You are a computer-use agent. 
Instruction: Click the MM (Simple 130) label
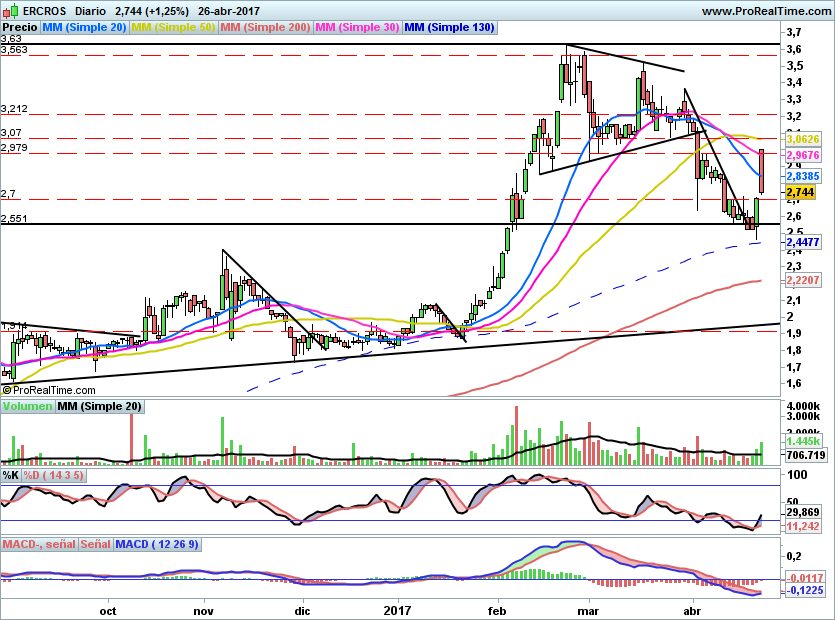coord(450,28)
